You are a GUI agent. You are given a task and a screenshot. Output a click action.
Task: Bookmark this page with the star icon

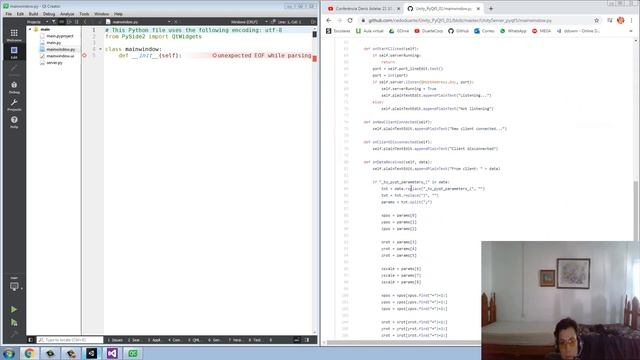click(597, 20)
